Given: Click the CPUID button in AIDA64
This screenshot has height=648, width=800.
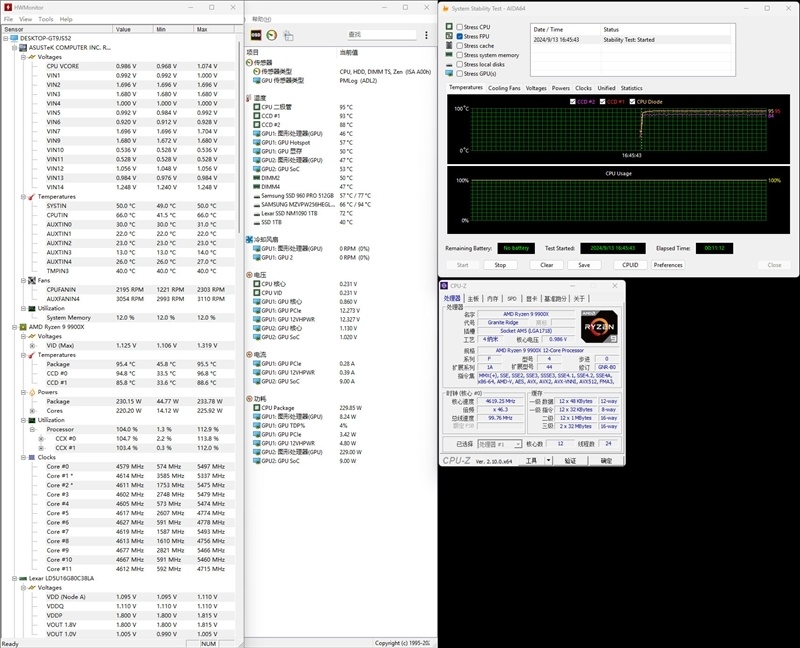Looking at the screenshot, I should 630,265.
